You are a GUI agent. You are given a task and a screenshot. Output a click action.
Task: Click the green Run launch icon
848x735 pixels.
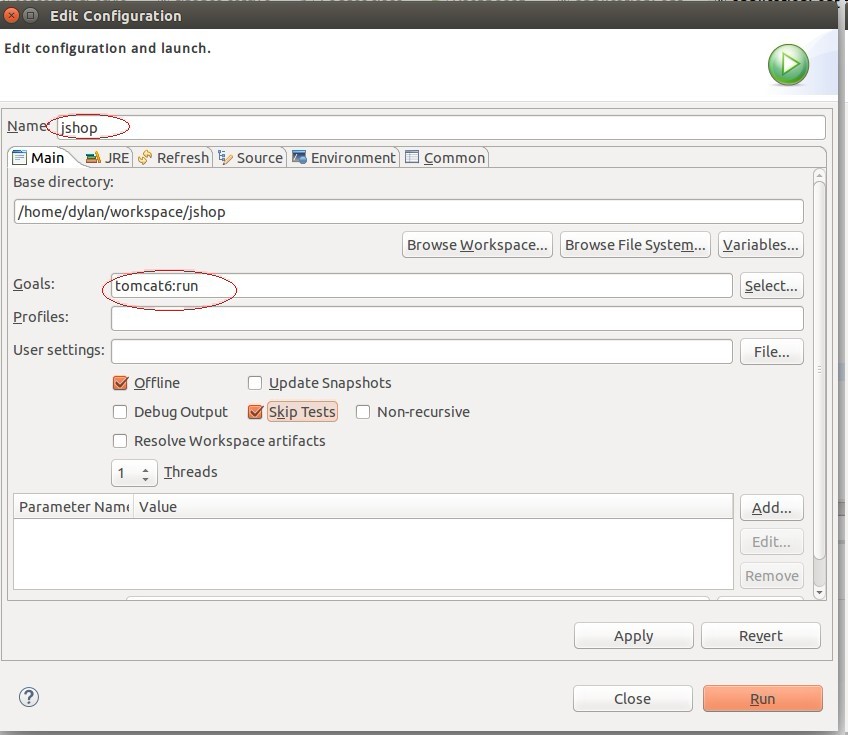[788, 64]
